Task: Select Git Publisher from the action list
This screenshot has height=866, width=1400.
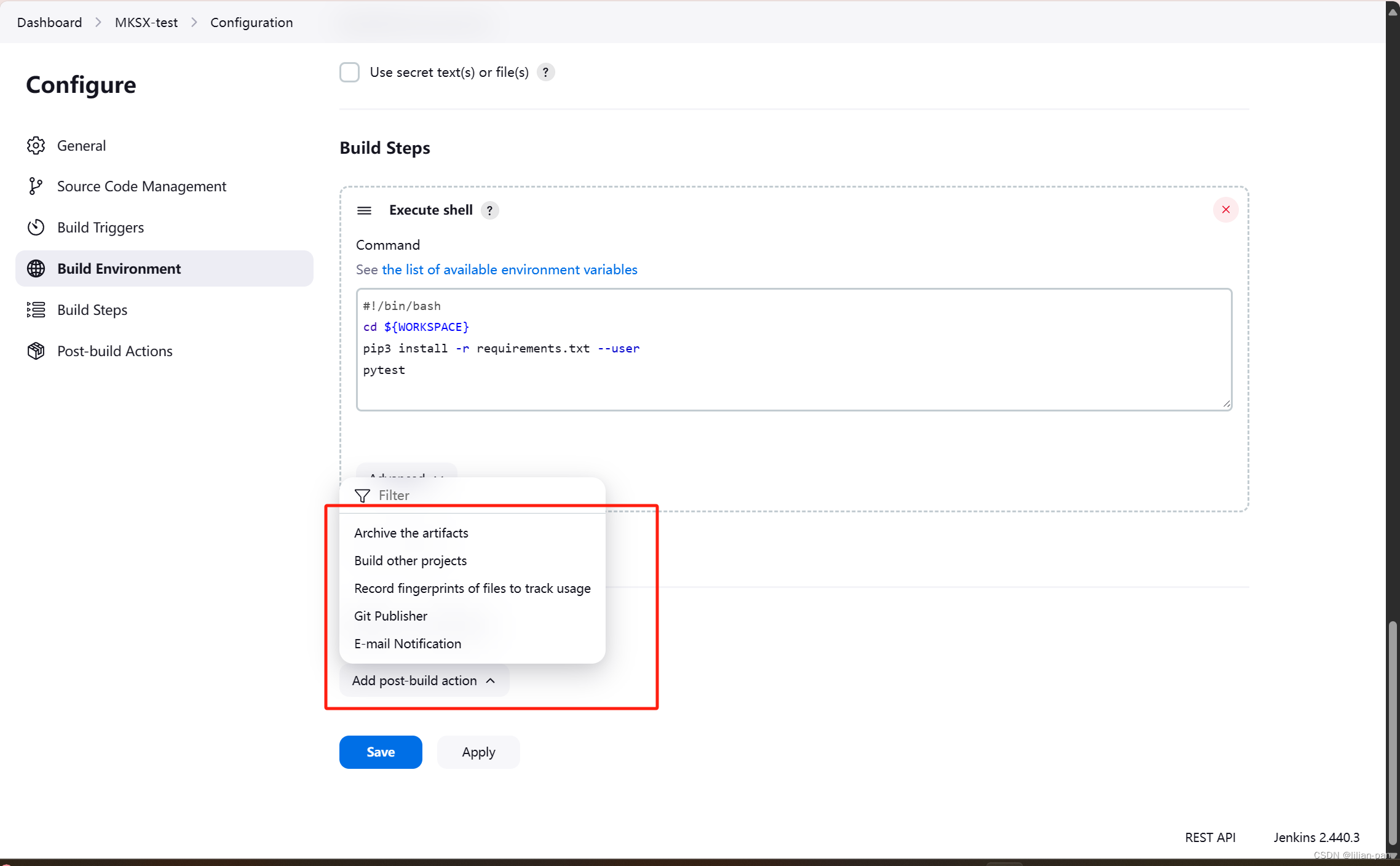Action: (x=390, y=616)
